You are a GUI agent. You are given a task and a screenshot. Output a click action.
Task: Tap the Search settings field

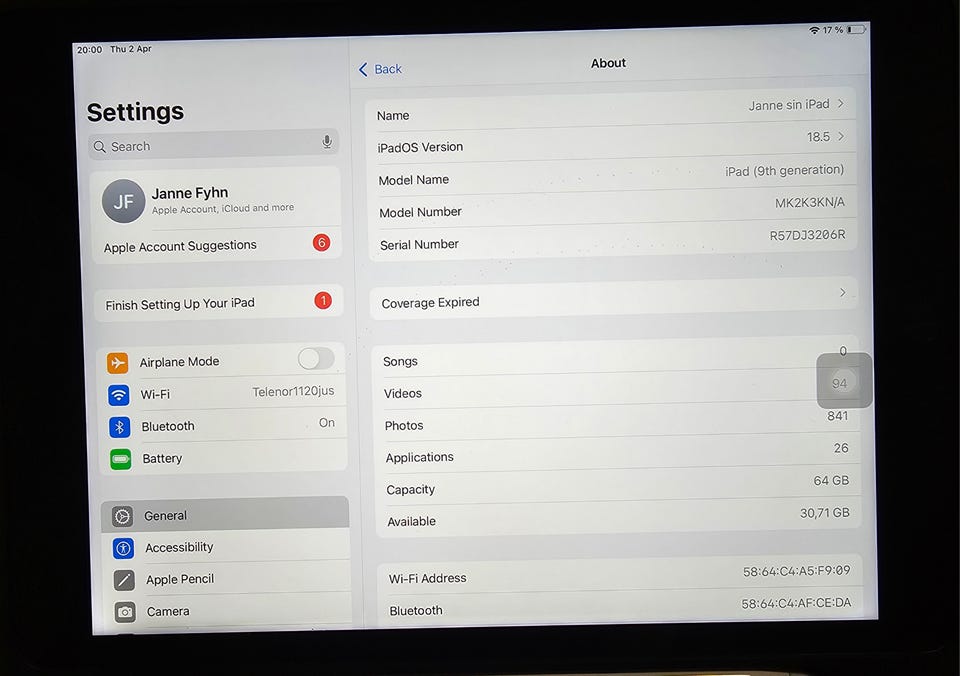[x=213, y=145]
